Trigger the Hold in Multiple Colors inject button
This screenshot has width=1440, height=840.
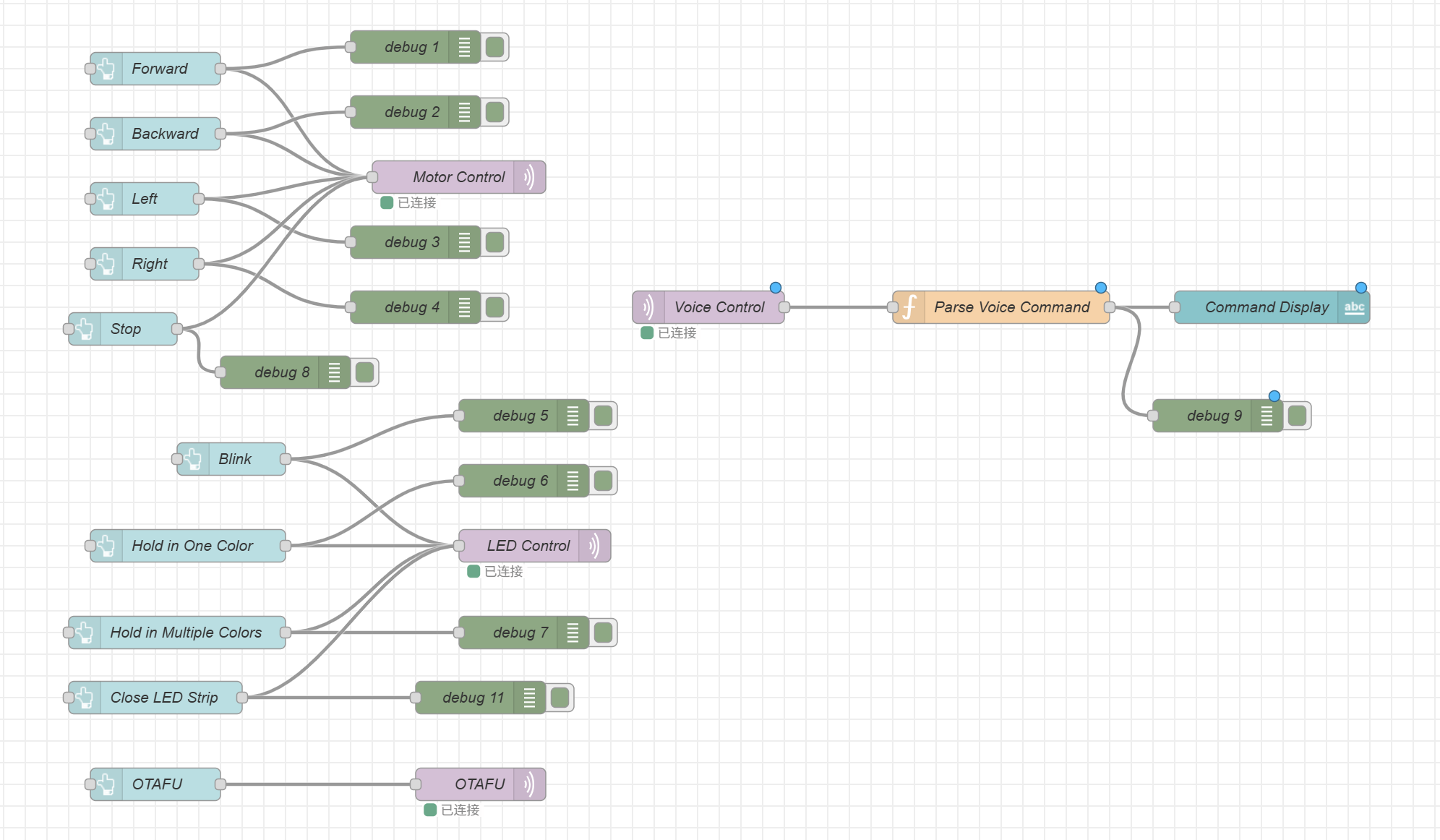[85, 633]
